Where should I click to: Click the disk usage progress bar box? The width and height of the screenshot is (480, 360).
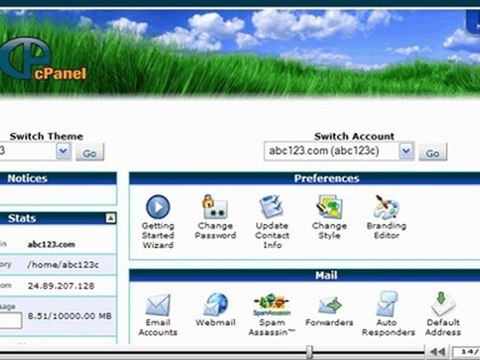(11, 321)
